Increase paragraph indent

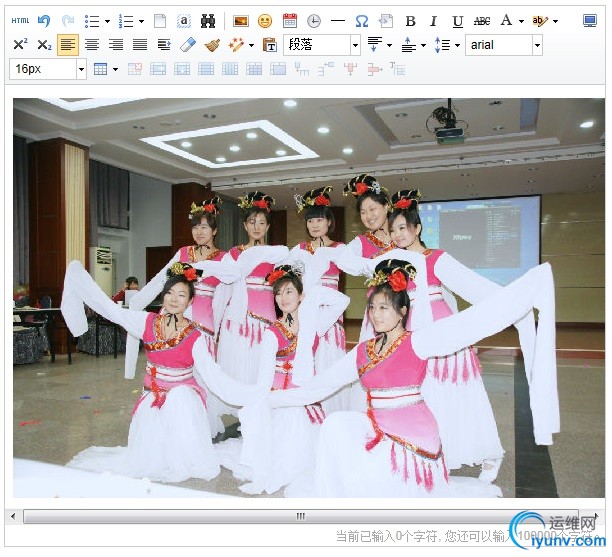pyautogui.click(x=164, y=45)
